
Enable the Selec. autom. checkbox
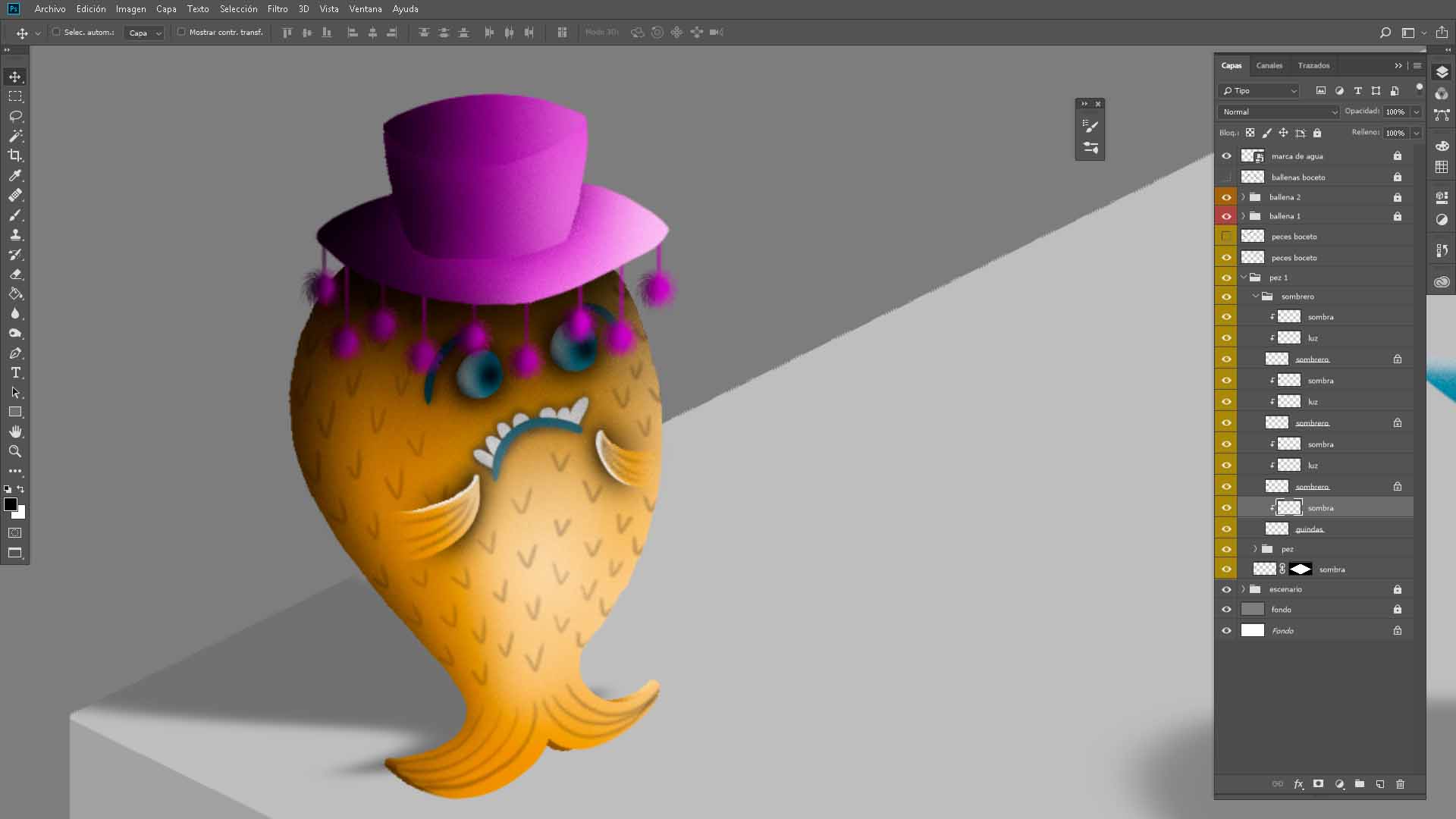(56, 32)
